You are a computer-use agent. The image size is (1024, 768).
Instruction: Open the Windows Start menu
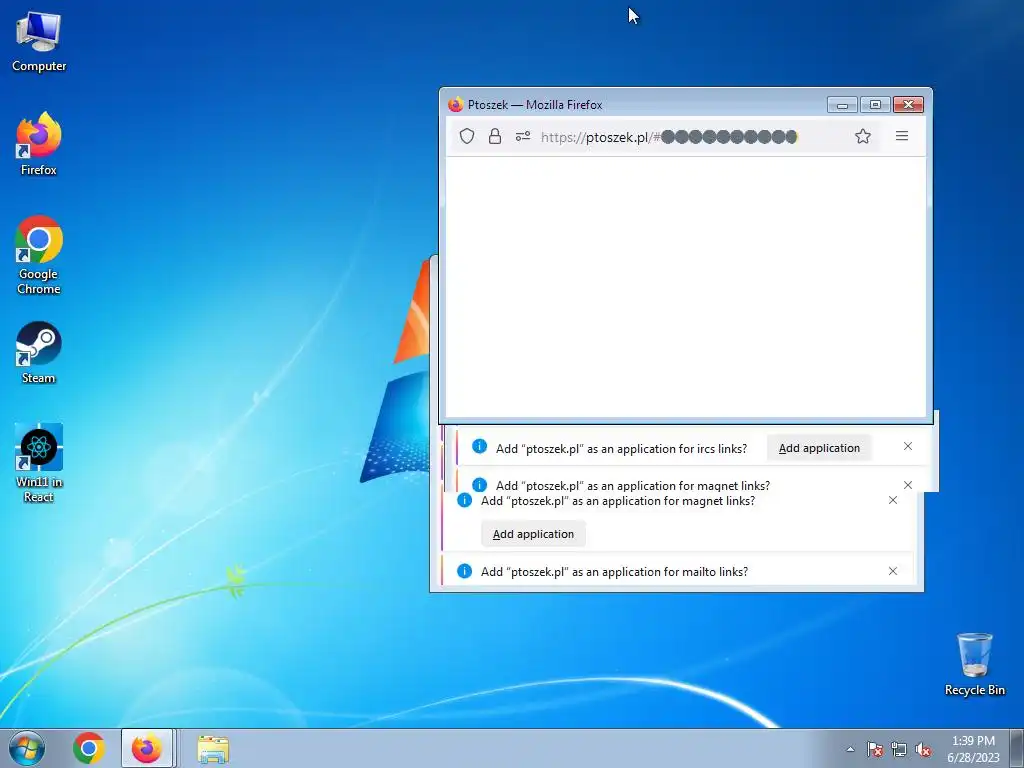click(27, 748)
